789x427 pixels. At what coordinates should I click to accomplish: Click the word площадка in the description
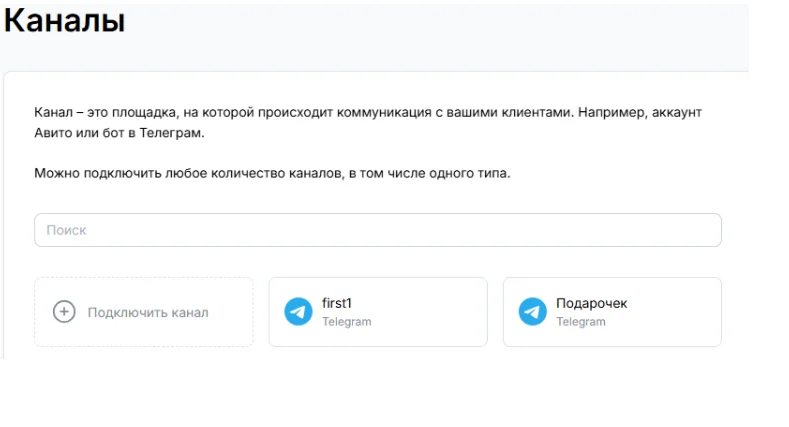[x=136, y=112]
